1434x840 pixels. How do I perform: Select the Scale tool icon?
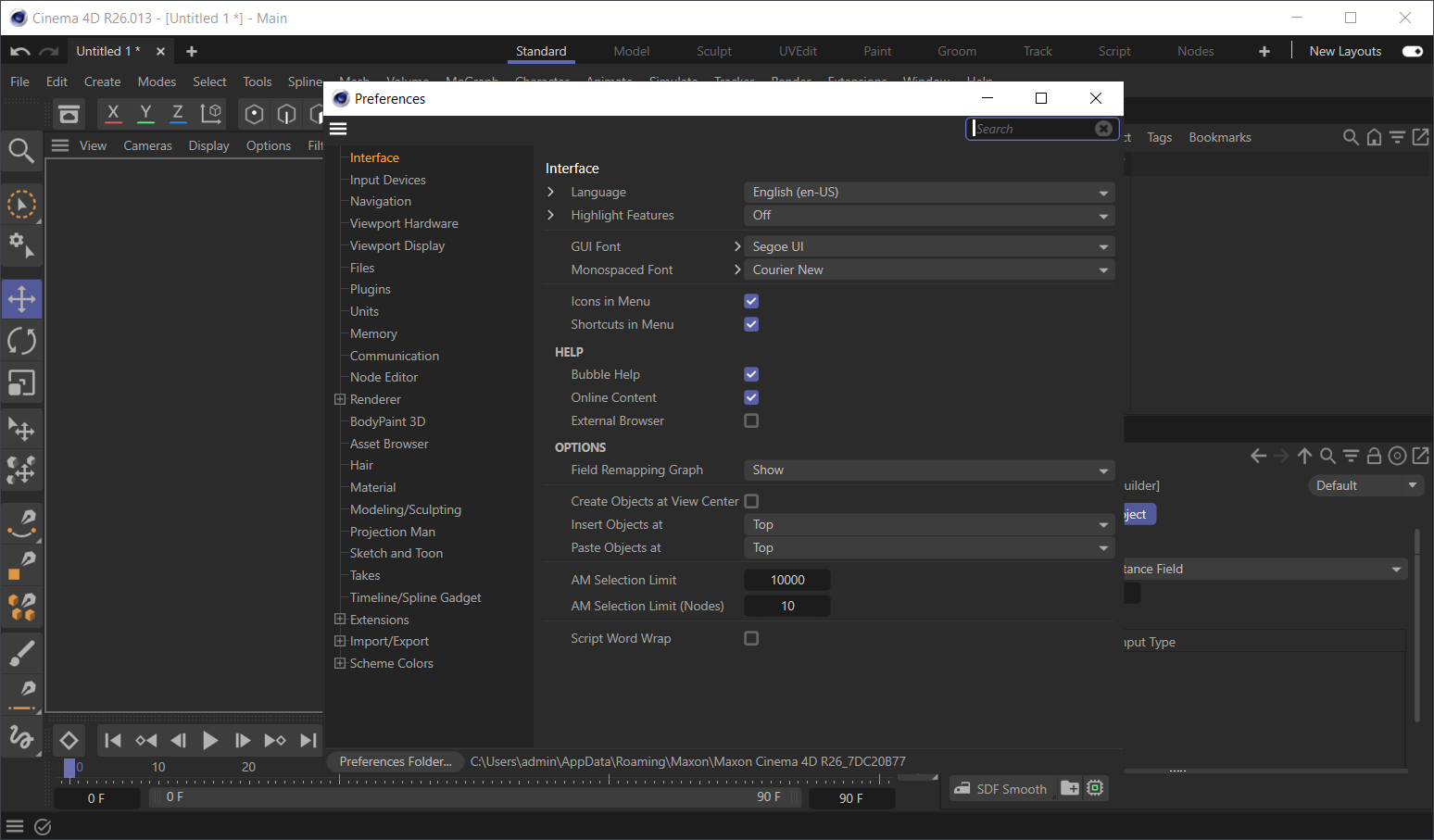pos(22,382)
